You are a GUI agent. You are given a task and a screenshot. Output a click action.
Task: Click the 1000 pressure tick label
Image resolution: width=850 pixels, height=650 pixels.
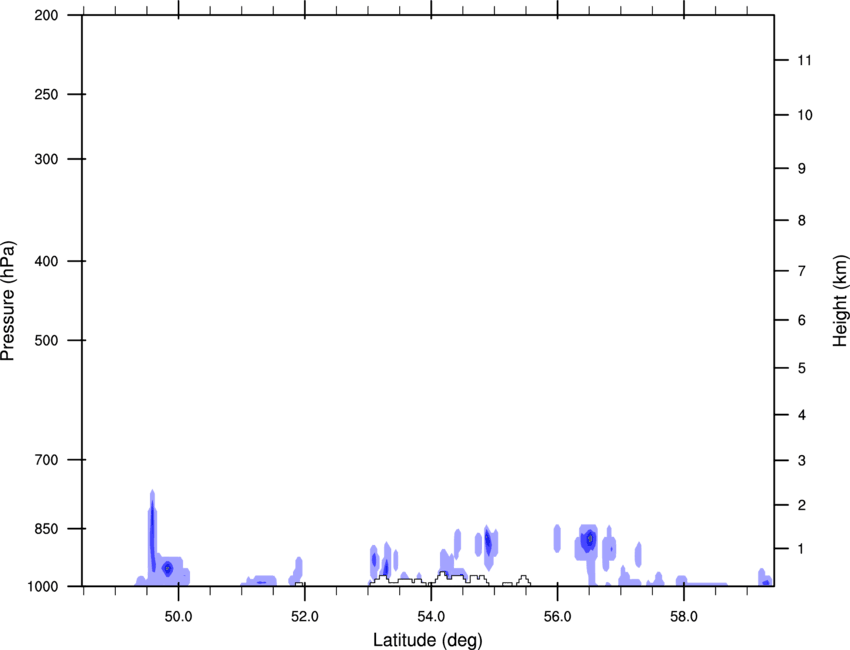point(42,587)
